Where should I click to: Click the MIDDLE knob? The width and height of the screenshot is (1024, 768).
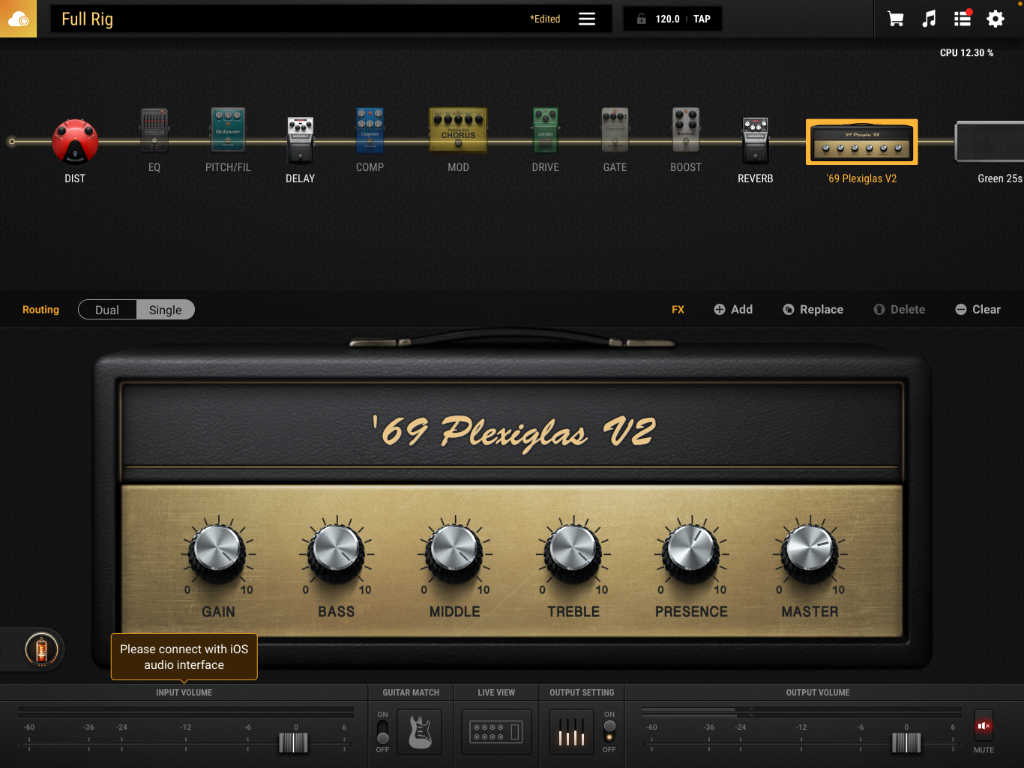455,552
